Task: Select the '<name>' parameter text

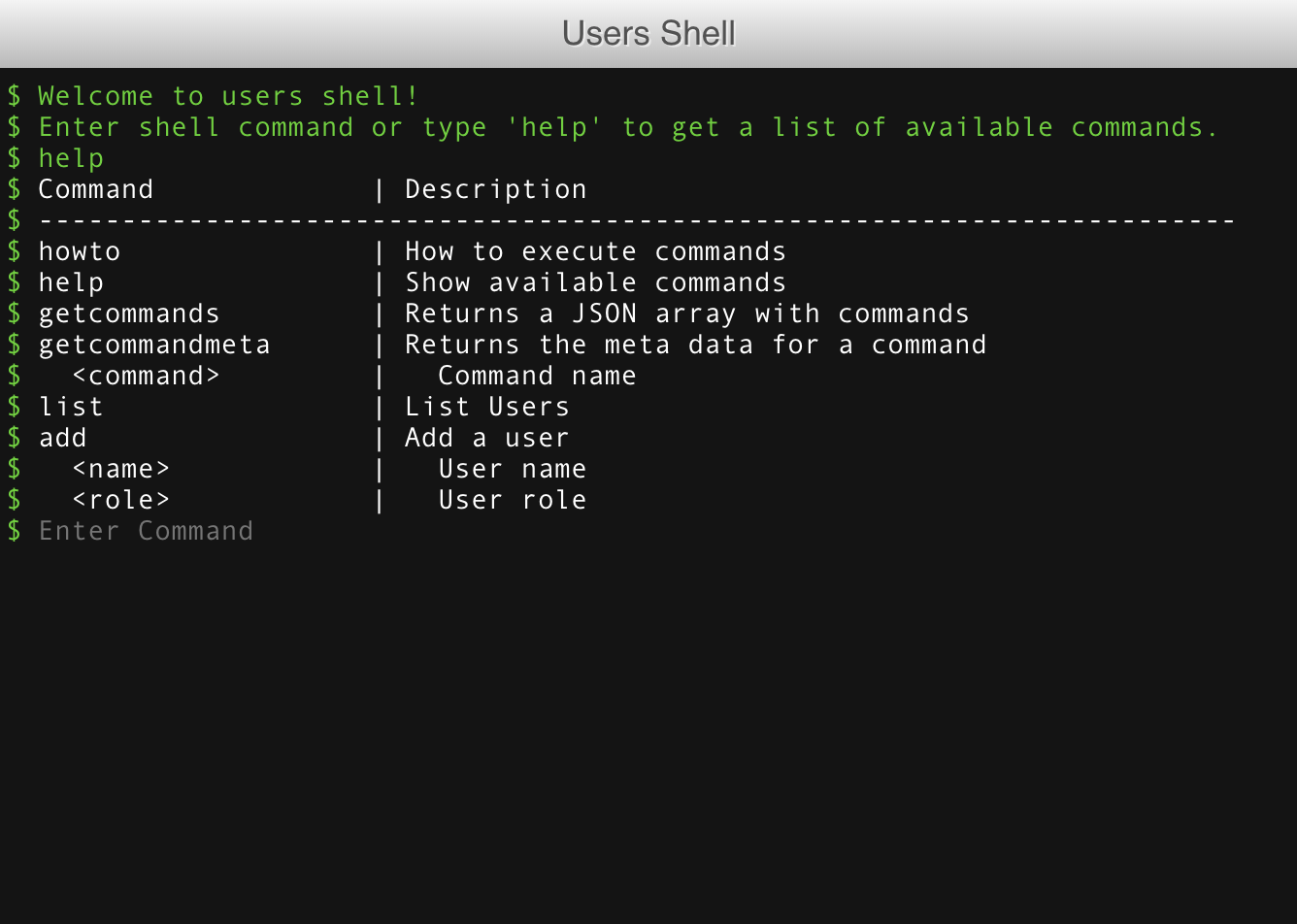Action: (x=121, y=469)
